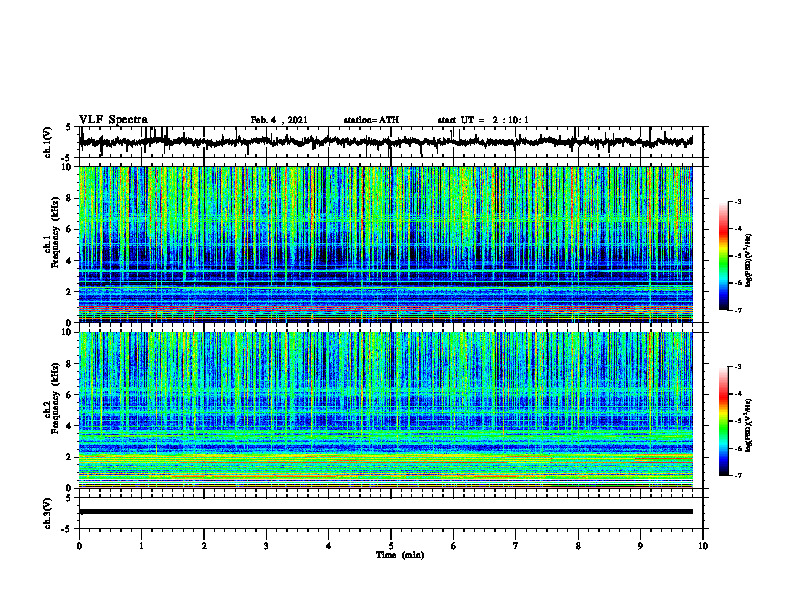
Task: Click the ch.1 waveform trace
Action: pos(386,141)
